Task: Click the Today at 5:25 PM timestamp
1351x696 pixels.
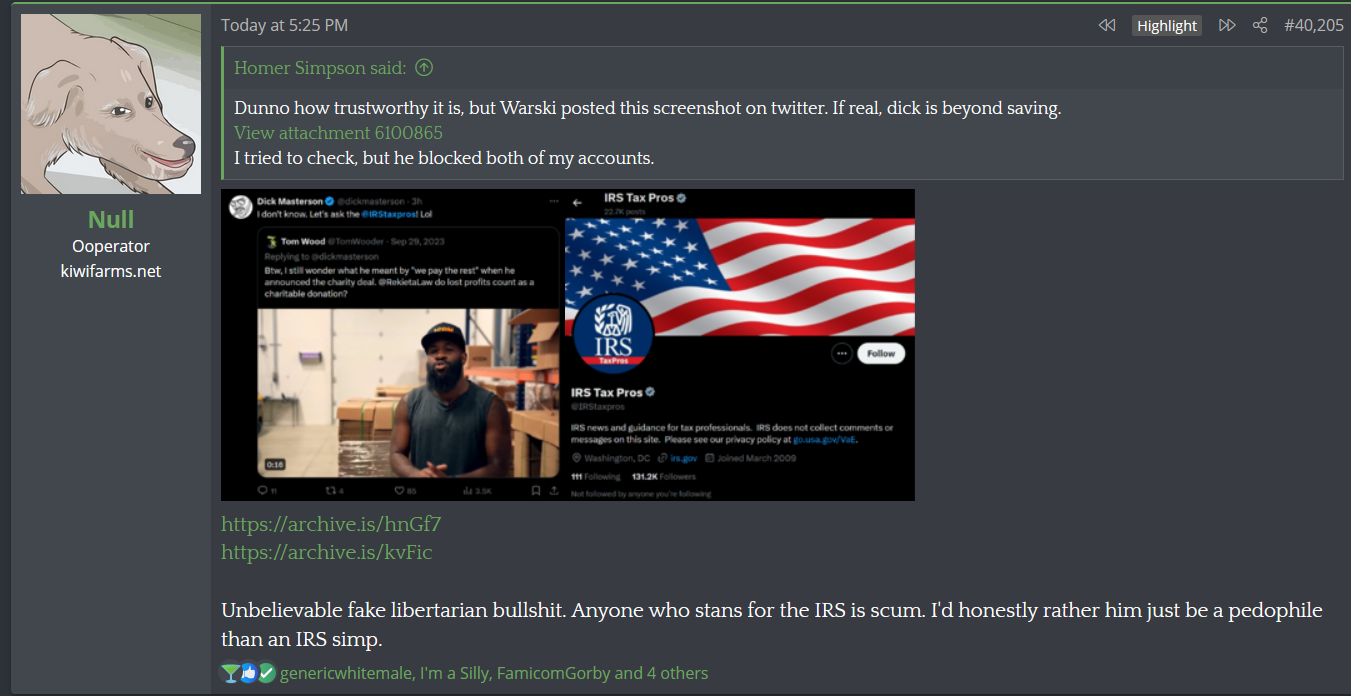Action: (x=285, y=25)
